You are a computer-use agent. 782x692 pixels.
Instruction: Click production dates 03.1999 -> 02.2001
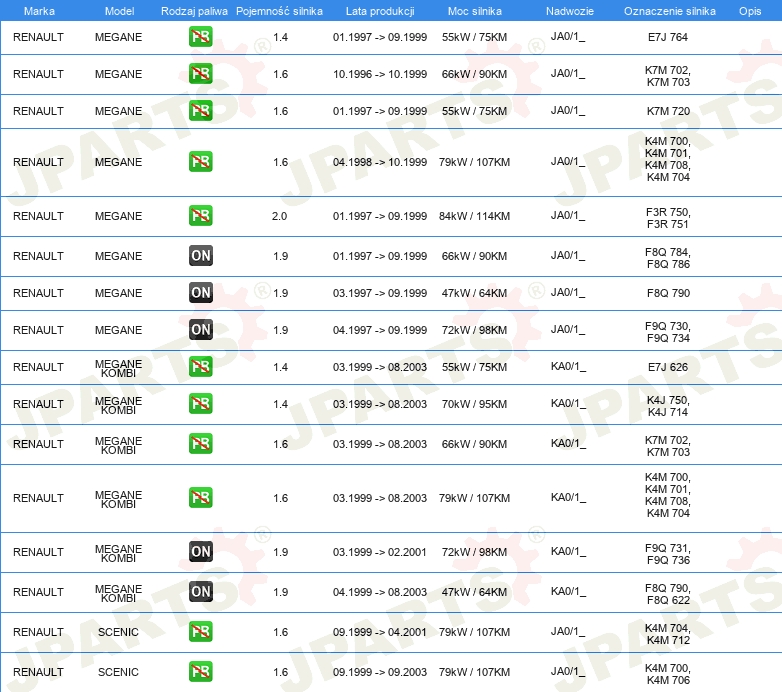click(380, 552)
